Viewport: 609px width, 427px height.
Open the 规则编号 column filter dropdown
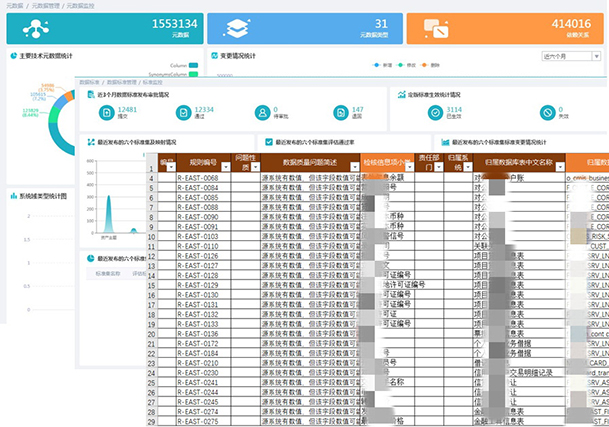227,168
